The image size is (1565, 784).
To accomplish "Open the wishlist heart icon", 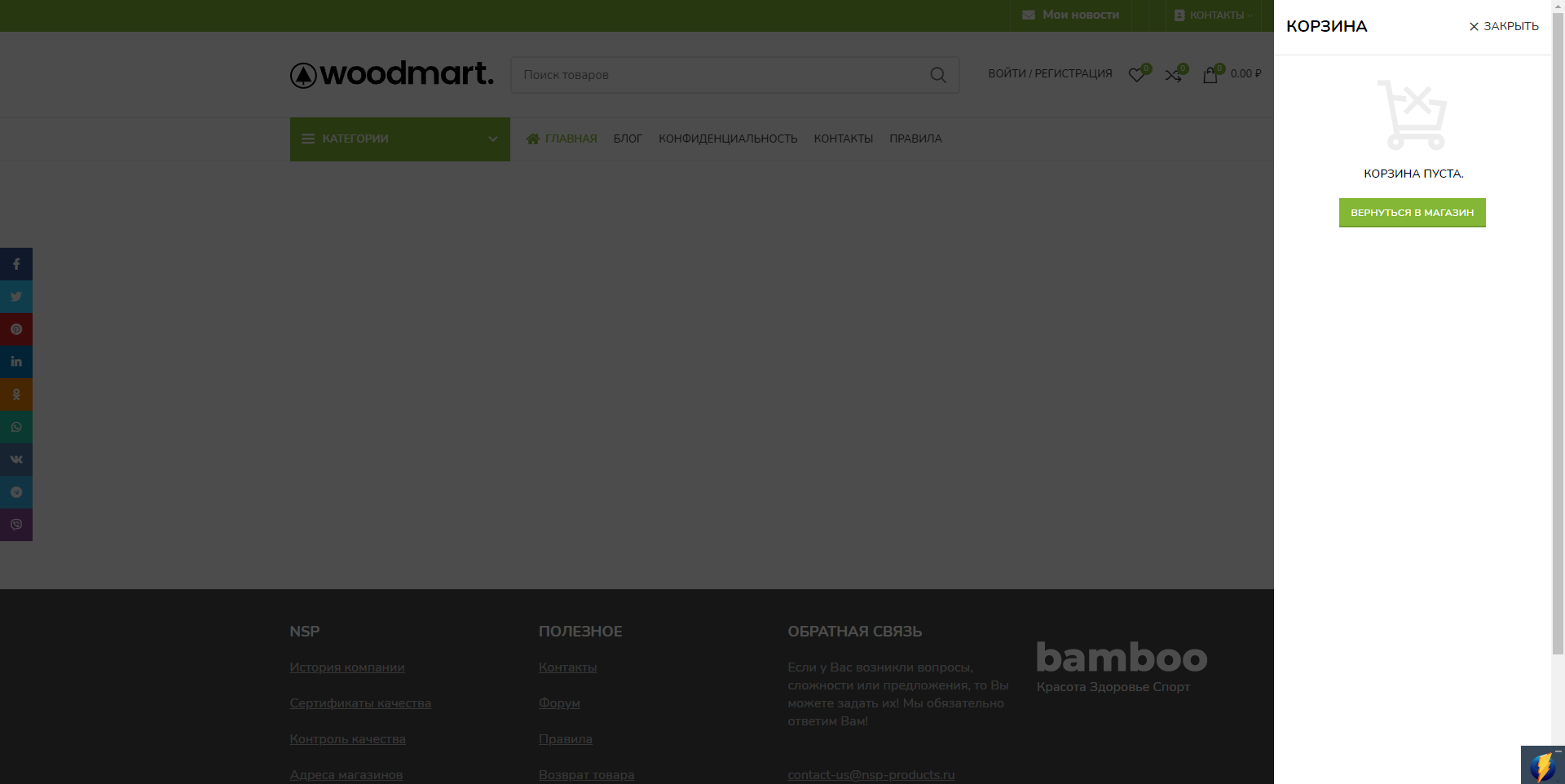I will 1138,74.
